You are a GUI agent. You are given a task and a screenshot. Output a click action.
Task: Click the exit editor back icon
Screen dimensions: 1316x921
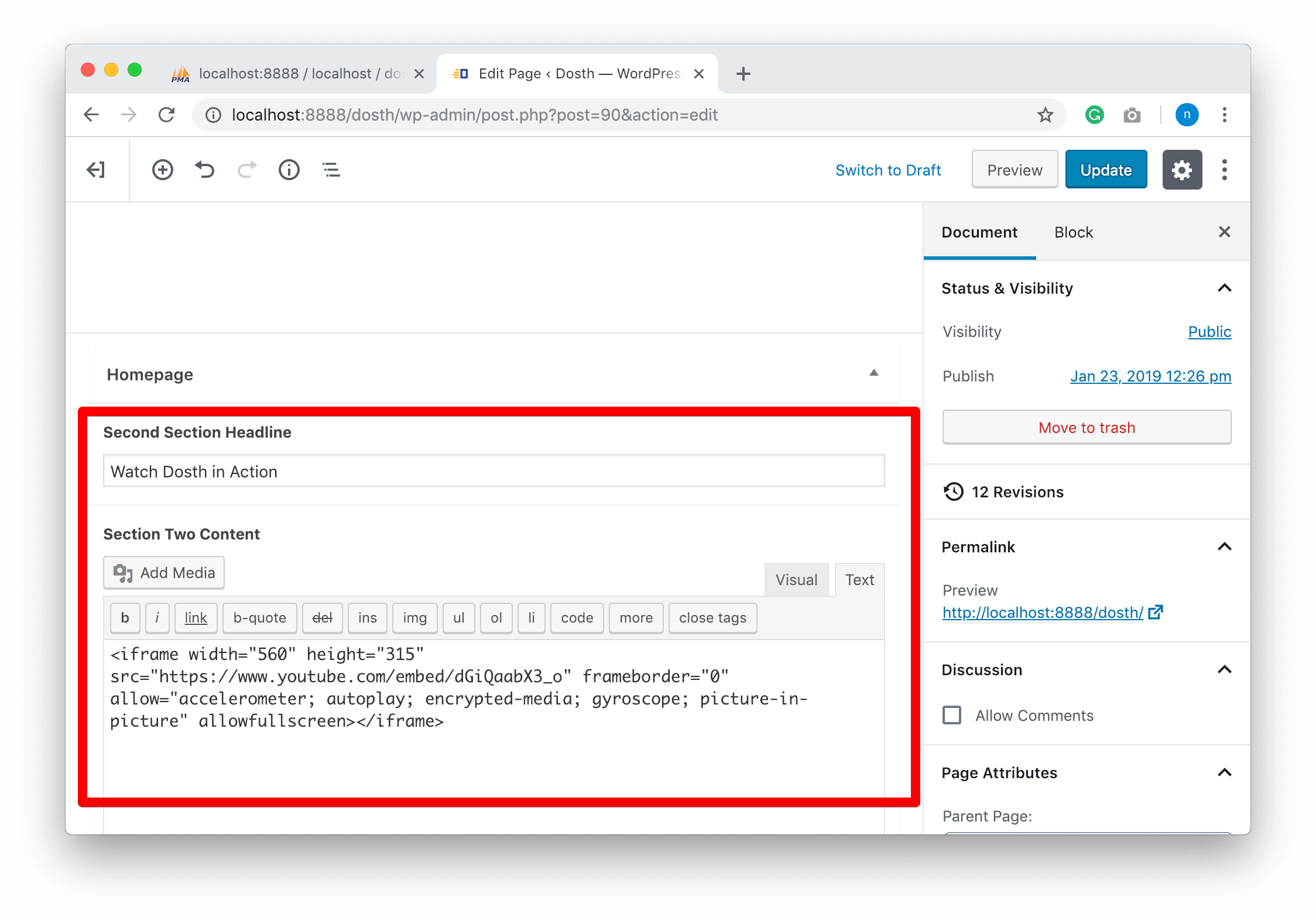[96, 170]
